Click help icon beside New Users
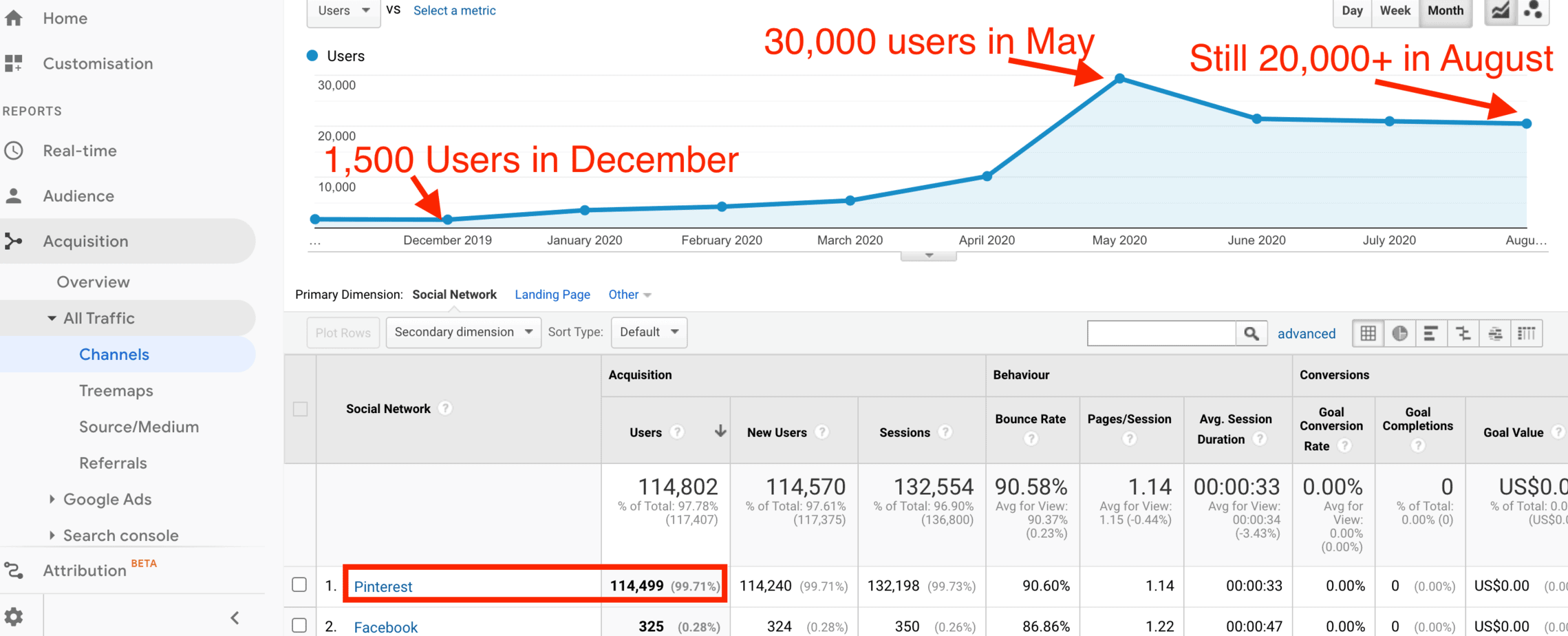 pos(822,432)
